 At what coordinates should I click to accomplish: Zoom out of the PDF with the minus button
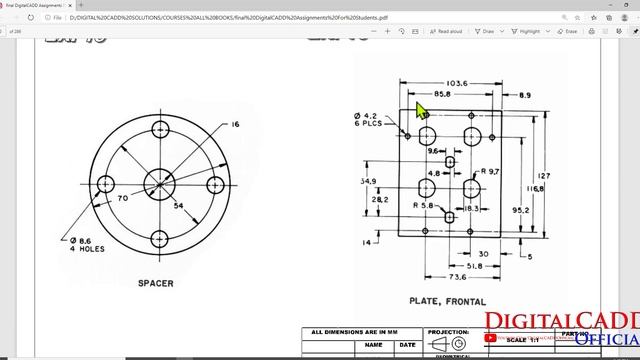point(373,31)
